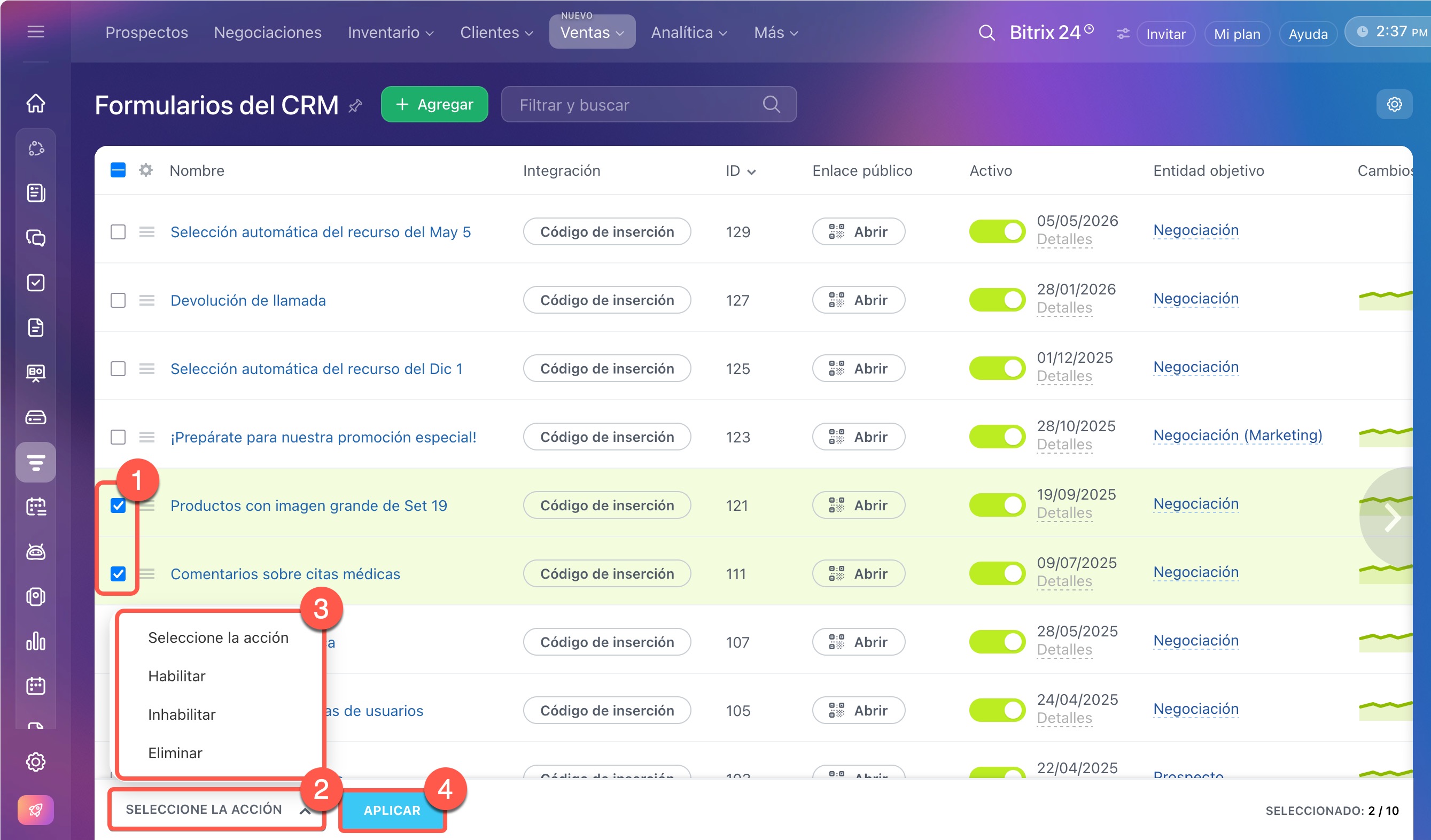Open the analytics bar chart sidebar icon
This screenshot has width=1431, height=840.
coord(35,641)
